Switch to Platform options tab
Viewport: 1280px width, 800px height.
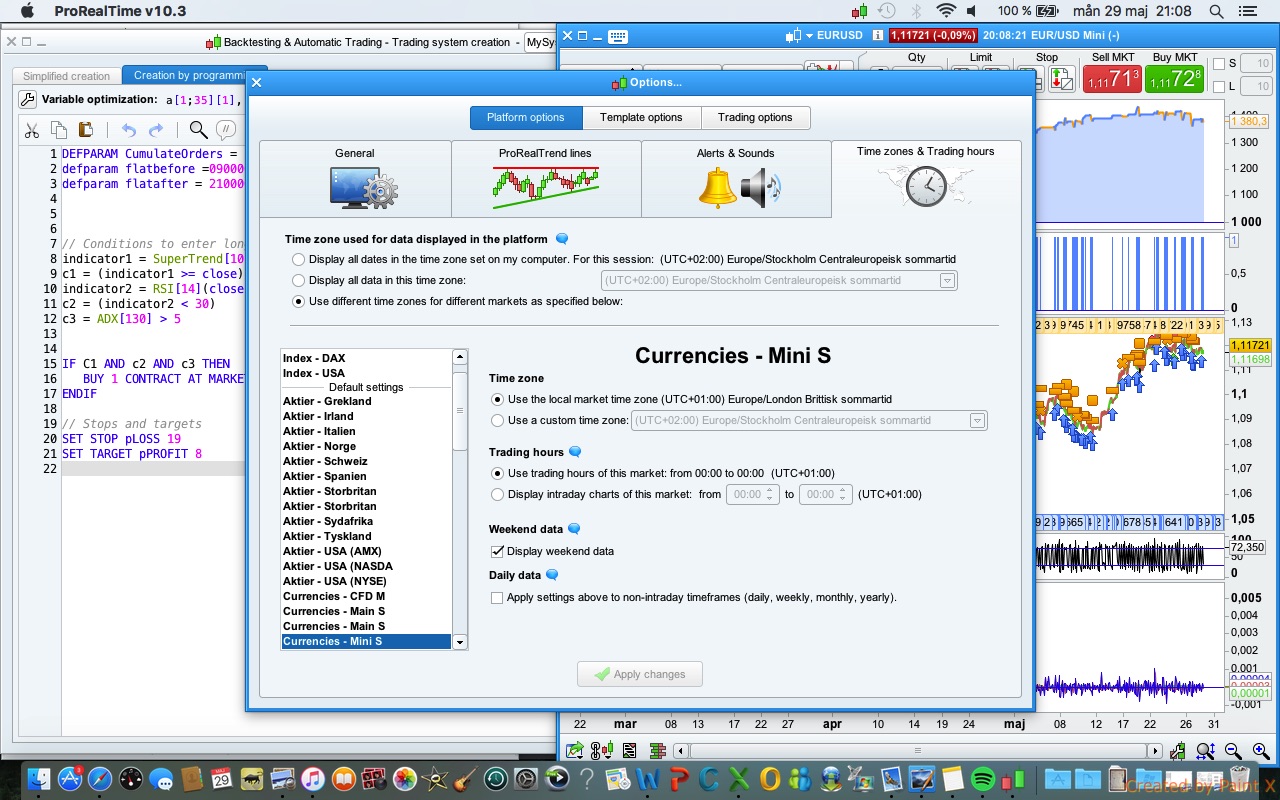click(x=526, y=118)
